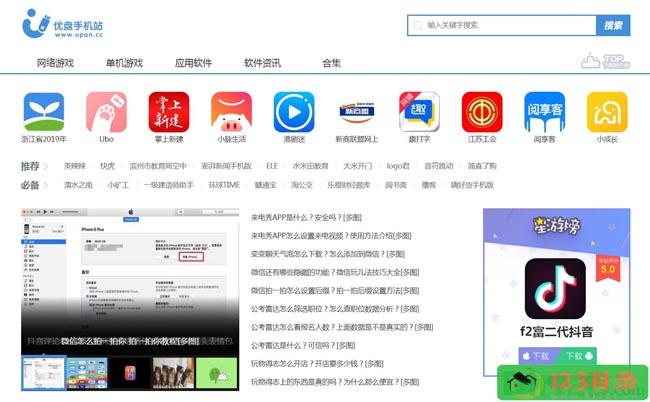Click the blue iOS 下载 button
This screenshot has height=402, width=650.
click(536, 355)
